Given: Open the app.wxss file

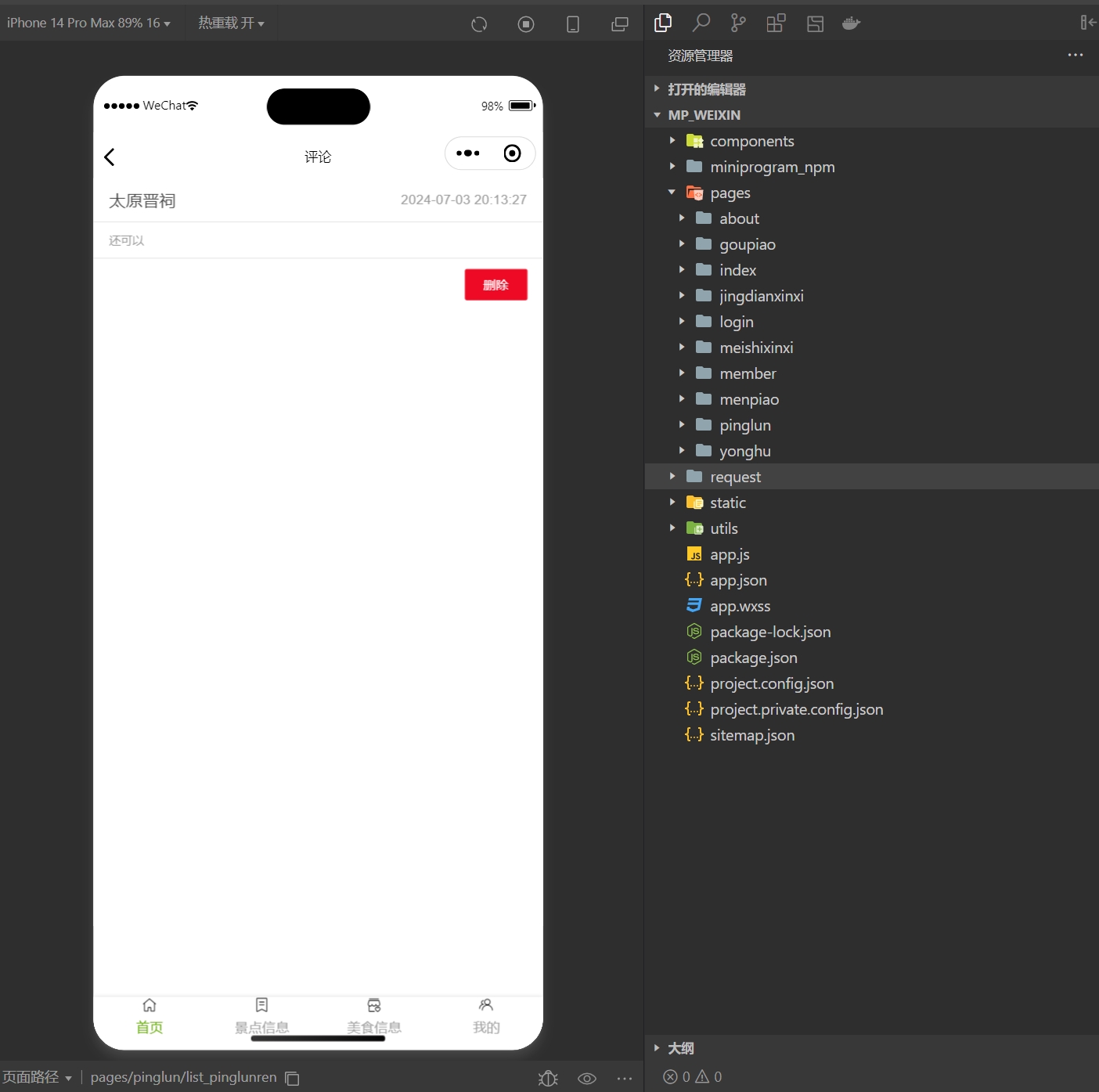Looking at the screenshot, I should point(871,606).
